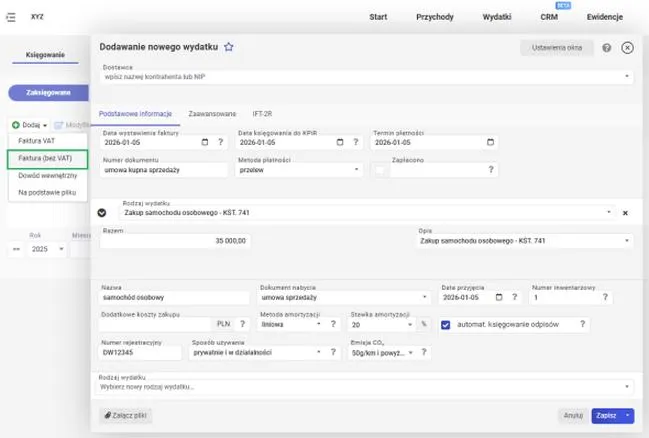
Task: Open the Ewidencje menu
Action: point(605,17)
